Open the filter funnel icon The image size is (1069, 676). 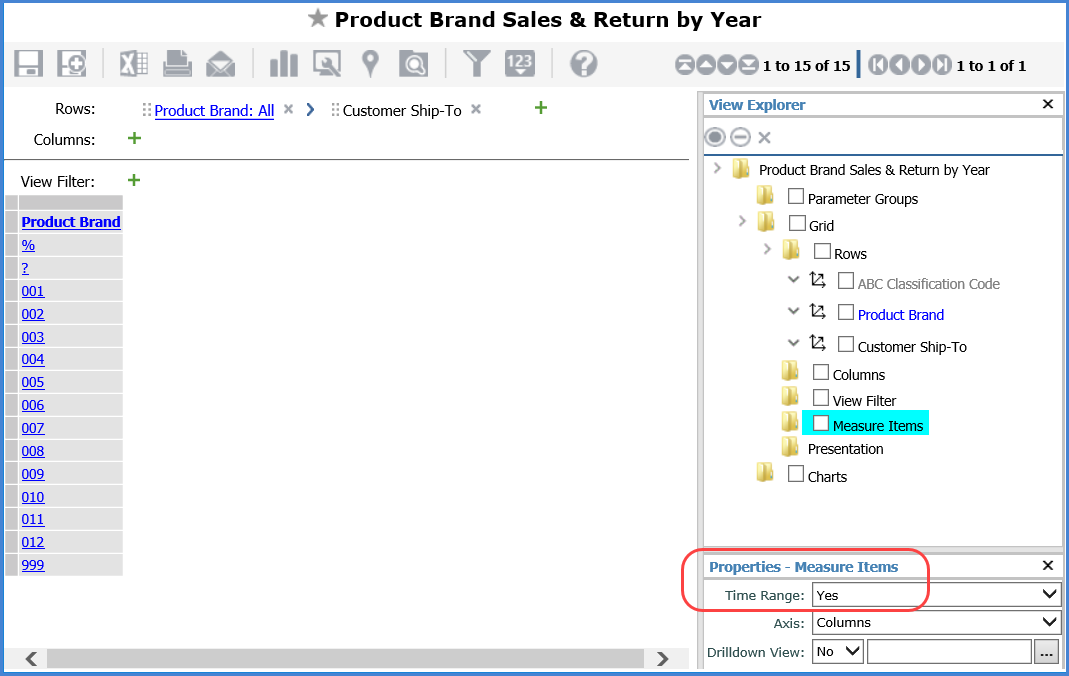pos(477,64)
